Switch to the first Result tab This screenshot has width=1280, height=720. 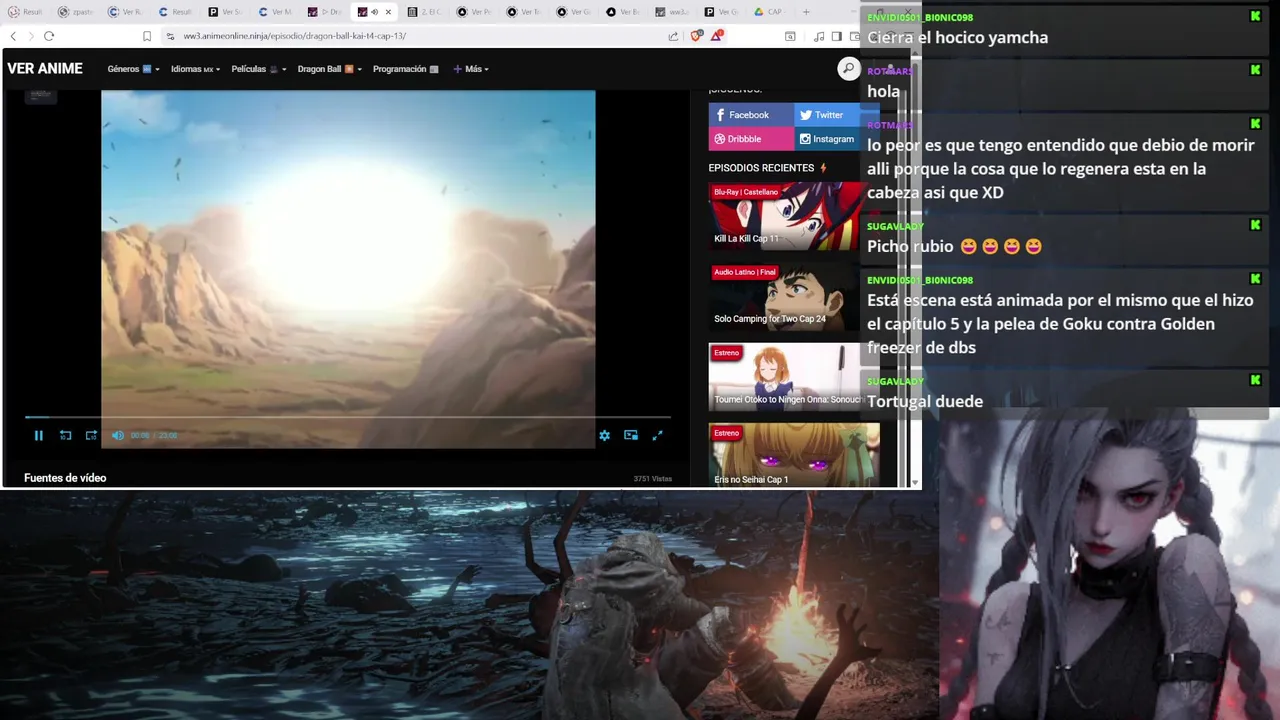point(26,12)
